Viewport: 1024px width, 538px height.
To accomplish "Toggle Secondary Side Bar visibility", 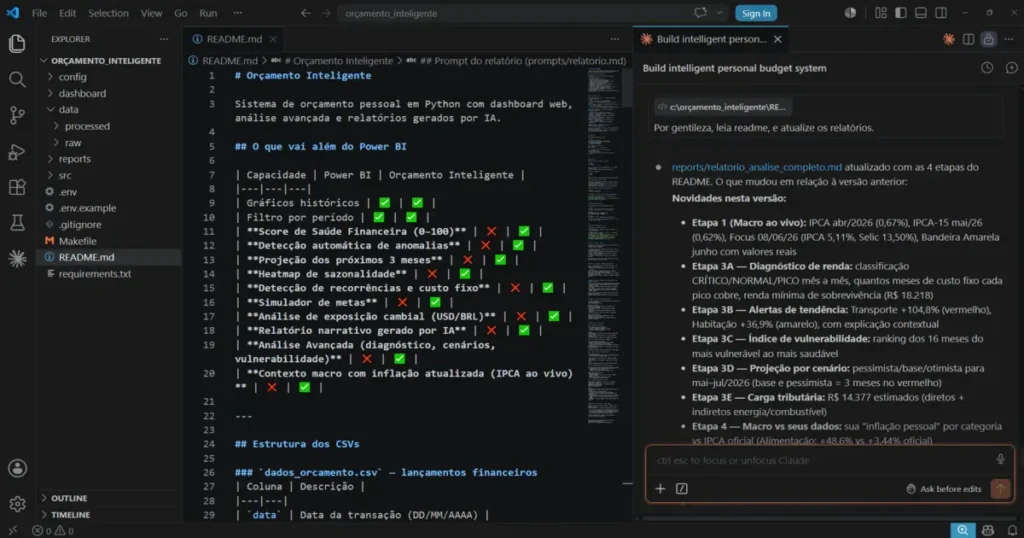I will pyautogui.click(x=941, y=12).
